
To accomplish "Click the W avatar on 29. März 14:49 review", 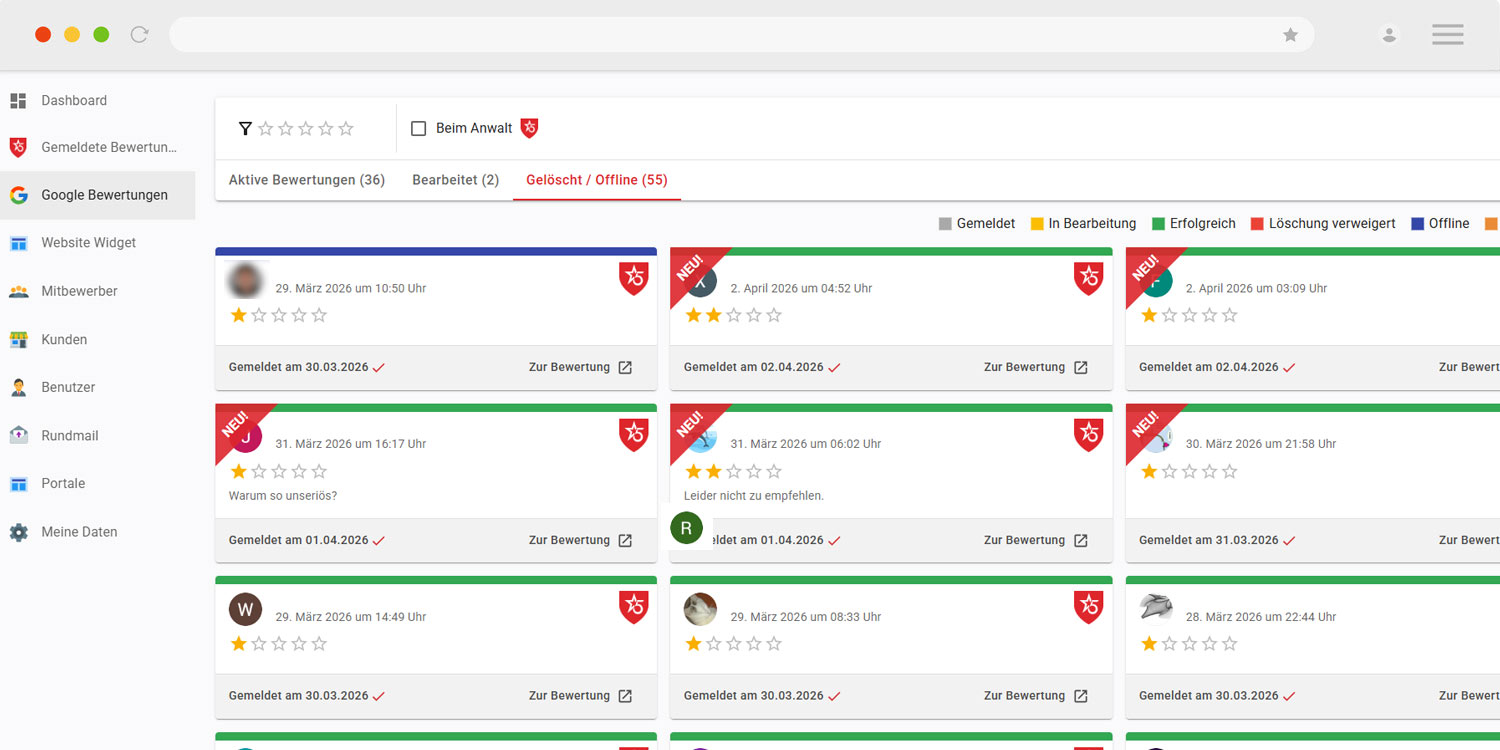I will pos(245,609).
